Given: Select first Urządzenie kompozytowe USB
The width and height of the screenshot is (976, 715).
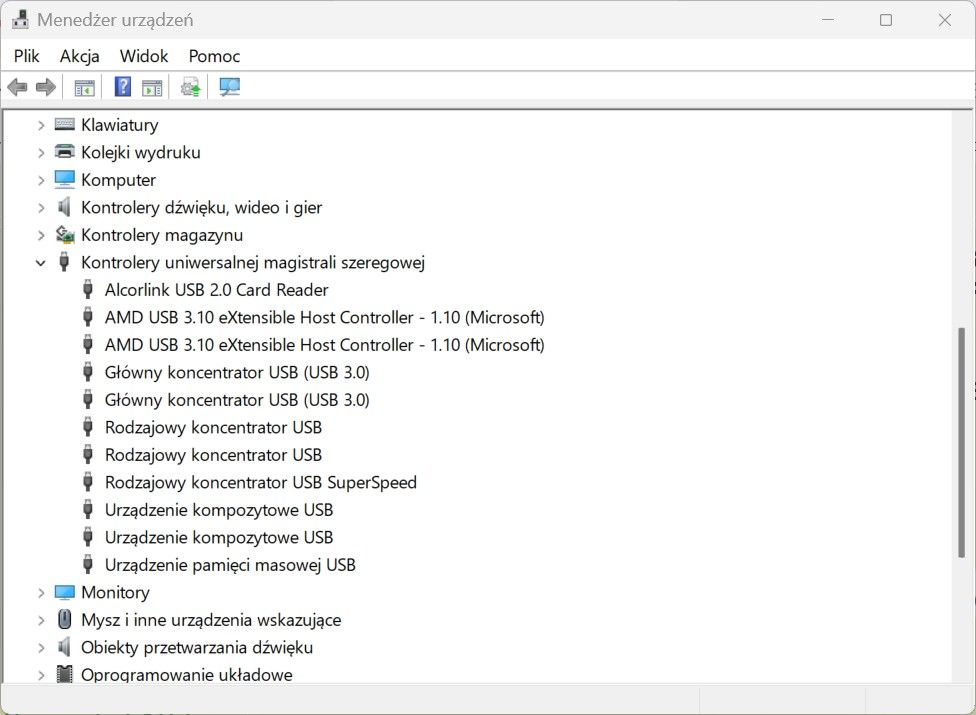Looking at the screenshot, I should [219, 510].
